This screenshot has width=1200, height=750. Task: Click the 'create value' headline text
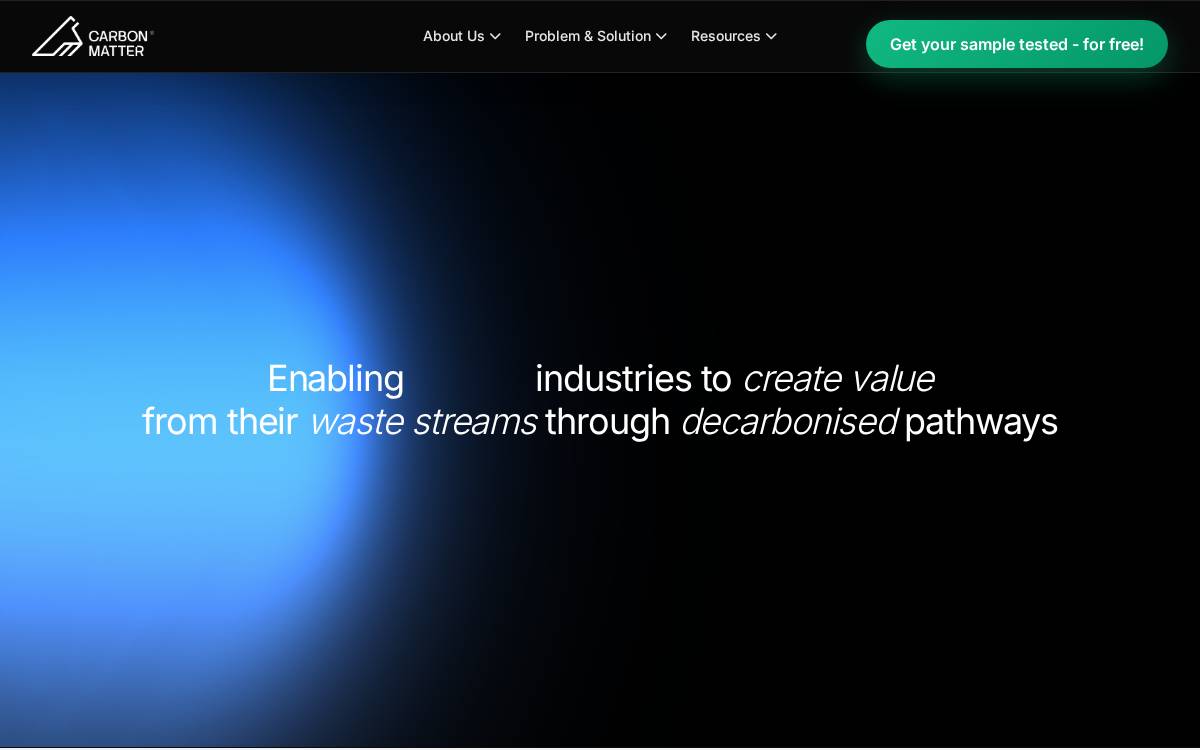(x=838, y=378)
